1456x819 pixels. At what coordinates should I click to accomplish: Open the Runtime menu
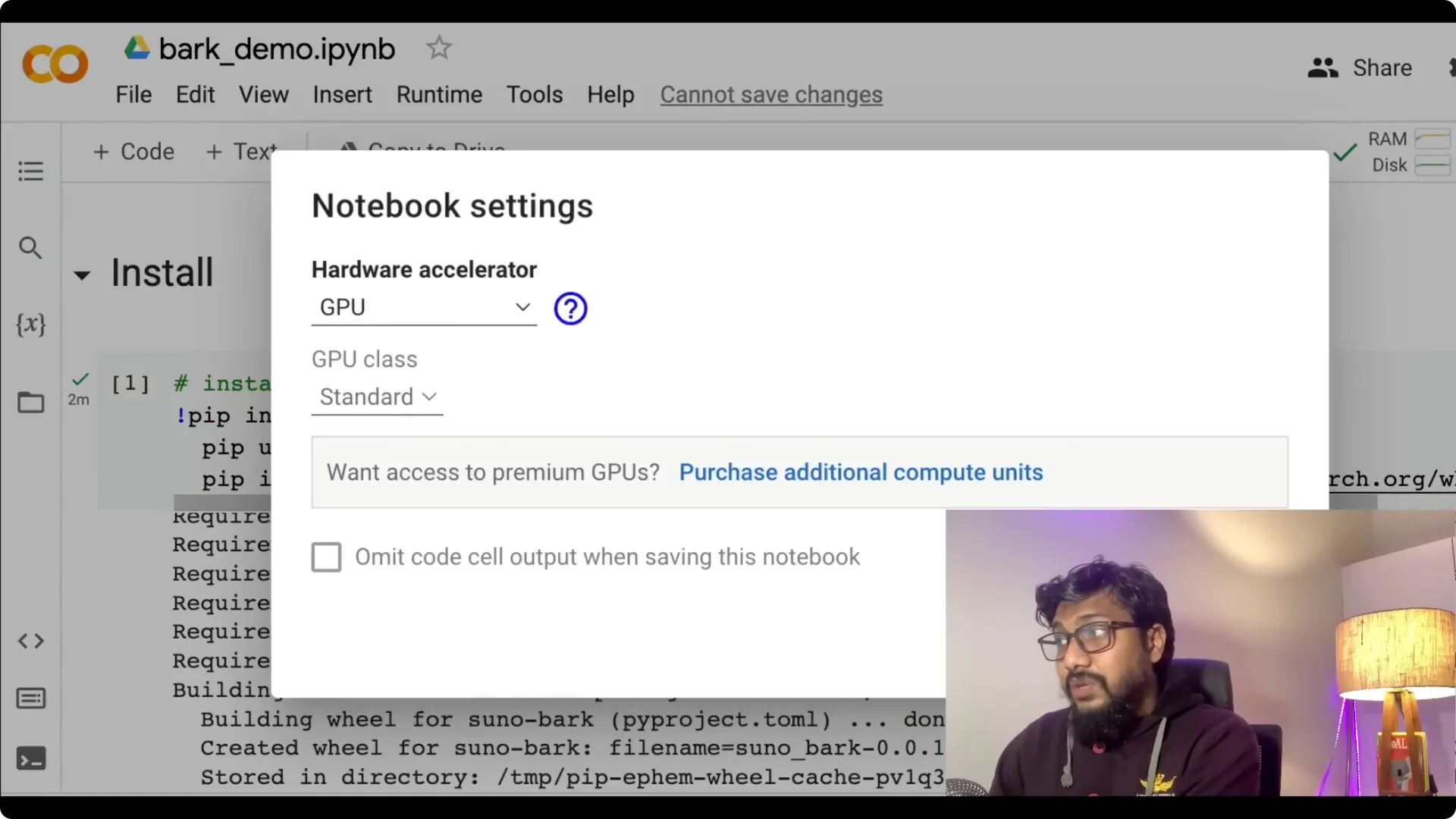[438, 94]
